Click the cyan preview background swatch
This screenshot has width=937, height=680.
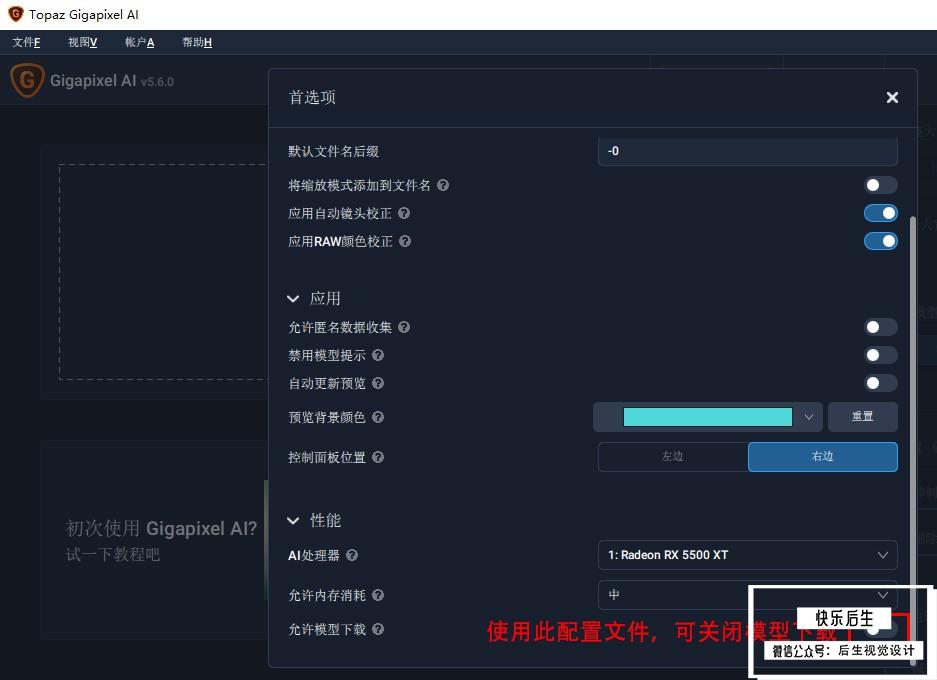coord(708,417)
